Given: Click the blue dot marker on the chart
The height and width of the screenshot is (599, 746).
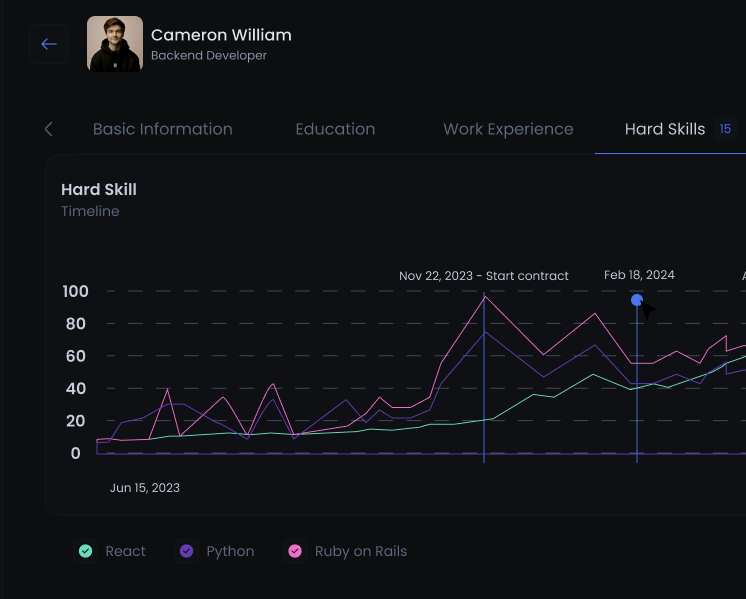Looking at the screenshot, I should (x=637, y=300).
